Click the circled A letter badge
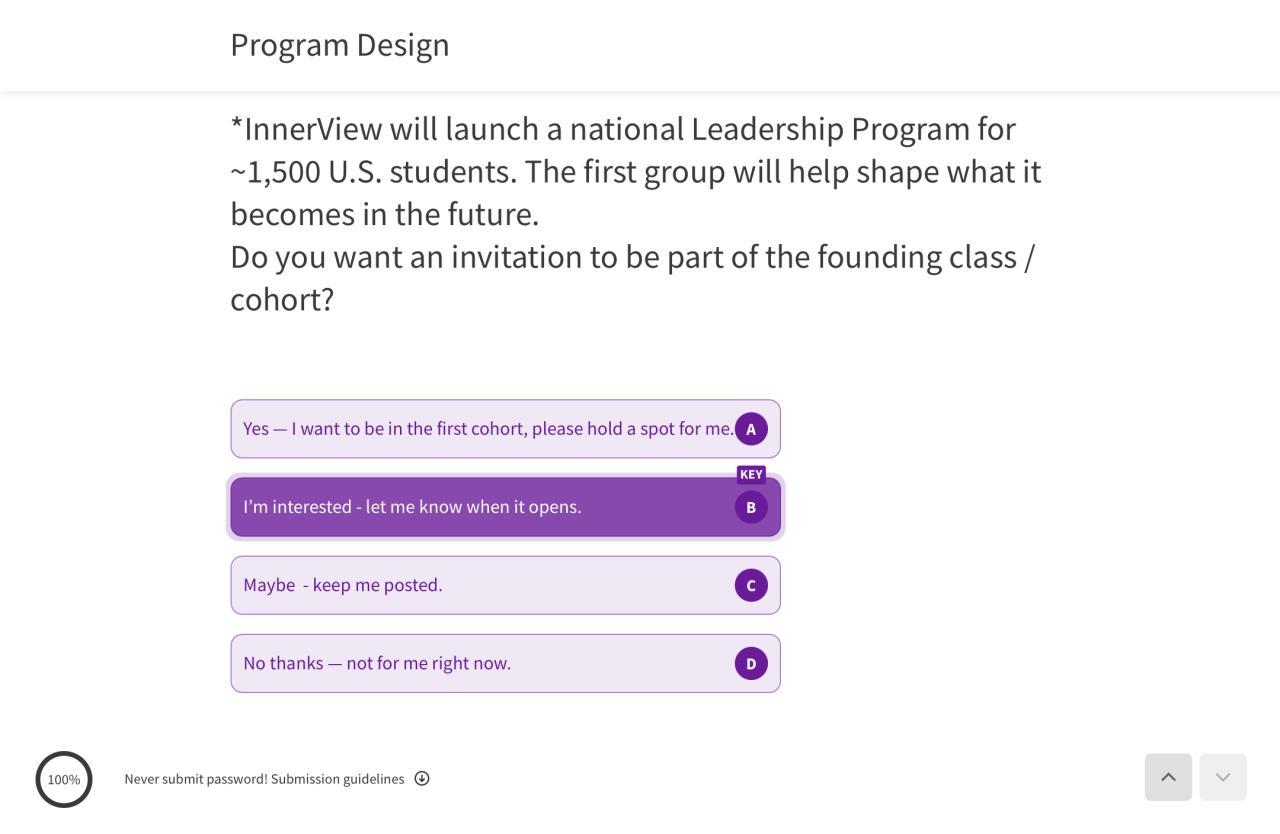Image resolution: width=1280 pixels, height=834 pixels. (751, 429)
